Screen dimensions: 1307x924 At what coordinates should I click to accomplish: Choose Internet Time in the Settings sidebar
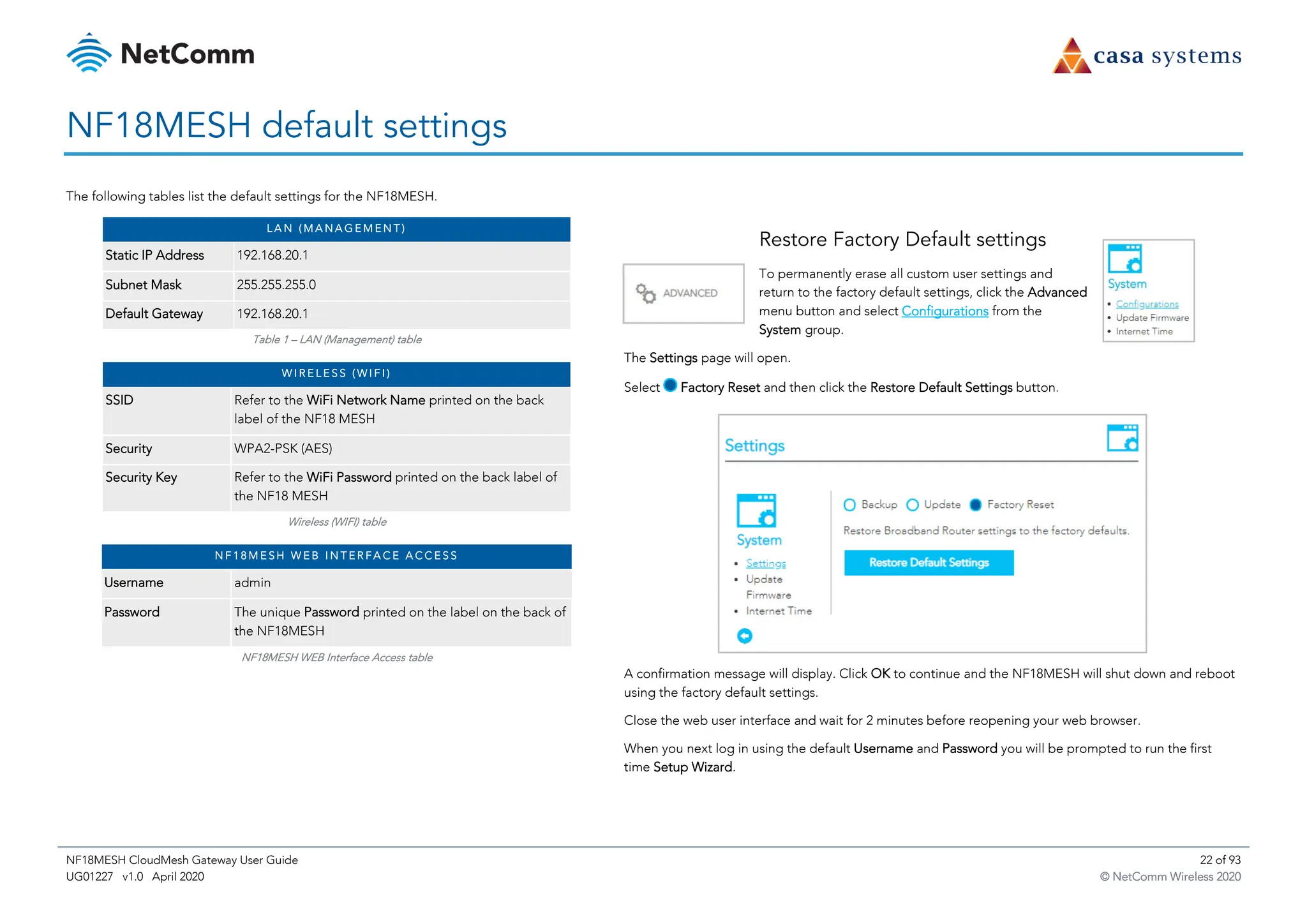click(x=779, y=611)
